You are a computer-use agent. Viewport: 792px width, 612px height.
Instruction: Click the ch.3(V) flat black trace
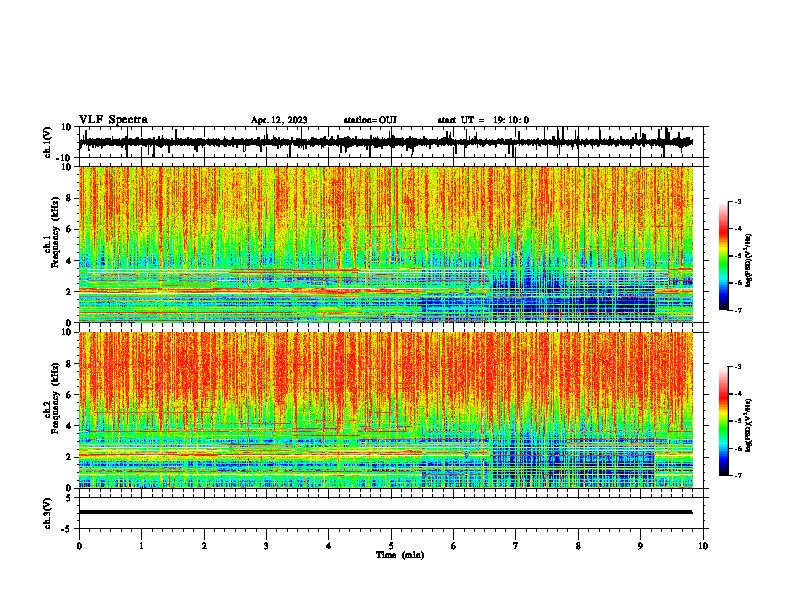point(385,512)
